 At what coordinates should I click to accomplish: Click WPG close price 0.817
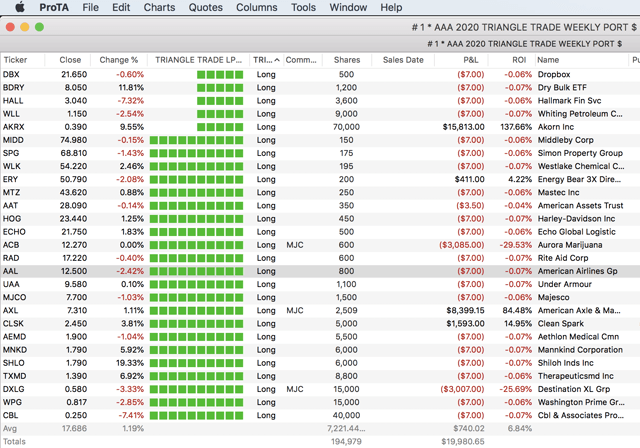(x=76, y=402)
